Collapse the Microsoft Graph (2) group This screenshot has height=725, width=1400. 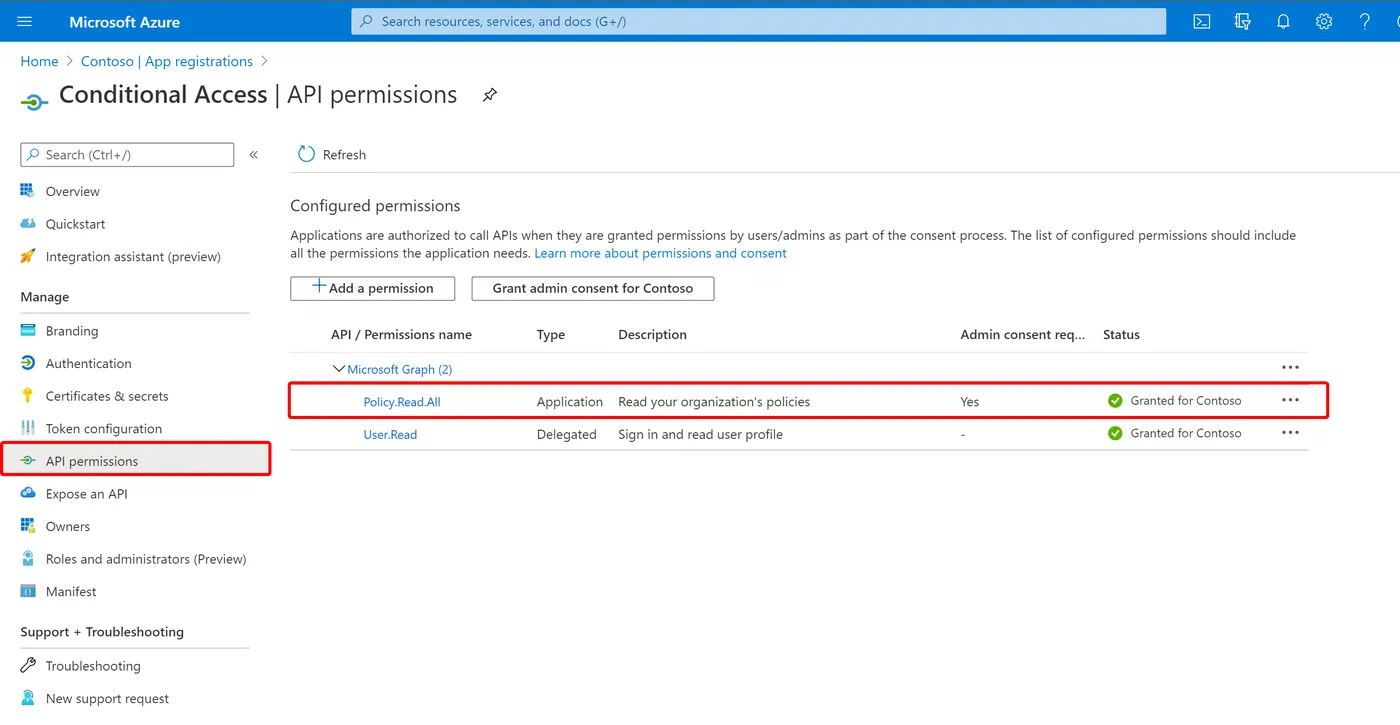tap(339, 369)
